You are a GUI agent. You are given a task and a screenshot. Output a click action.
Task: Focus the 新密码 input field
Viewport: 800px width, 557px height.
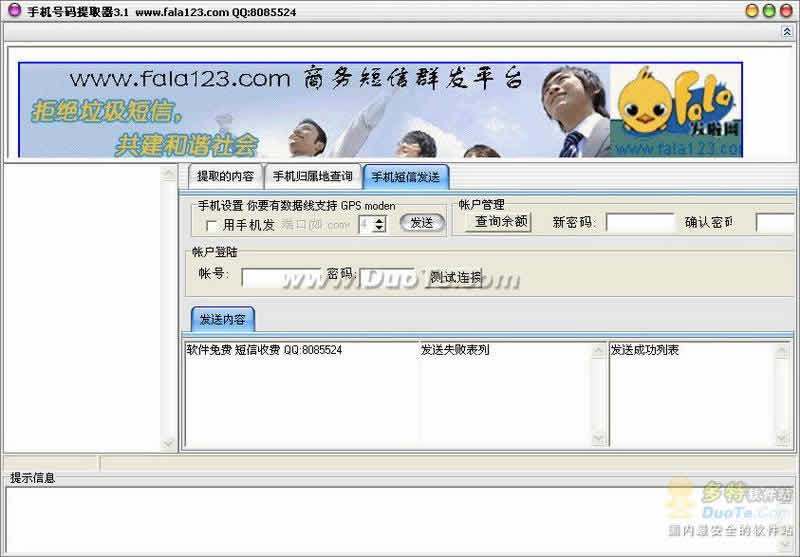639,223
